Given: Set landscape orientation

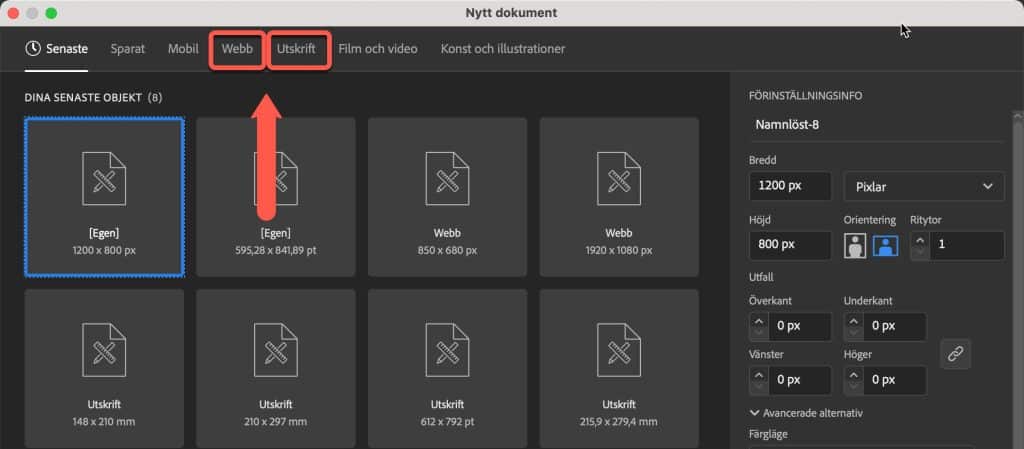Looking at the screenshot, I should (886, 246).
